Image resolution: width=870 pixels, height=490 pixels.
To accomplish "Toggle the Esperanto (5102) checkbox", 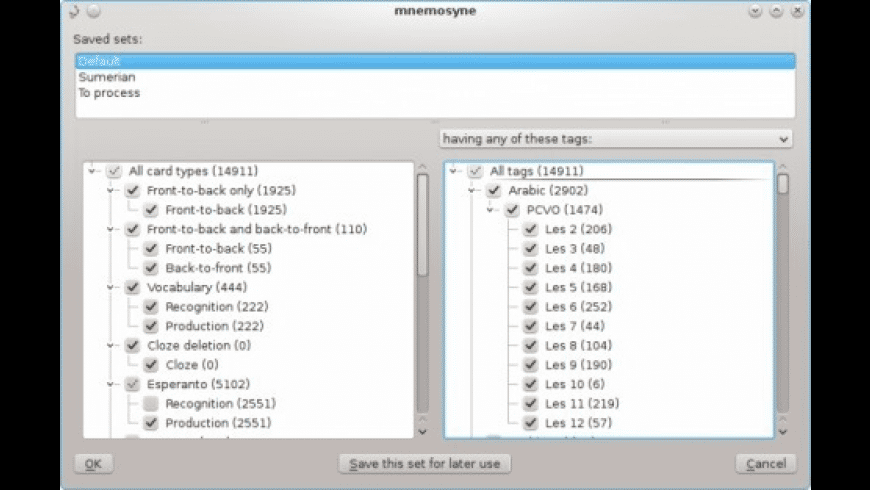I will click(x=132, y=384).
